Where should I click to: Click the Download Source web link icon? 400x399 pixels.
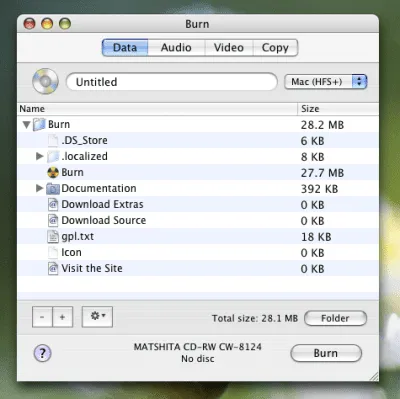coord(53,220)
